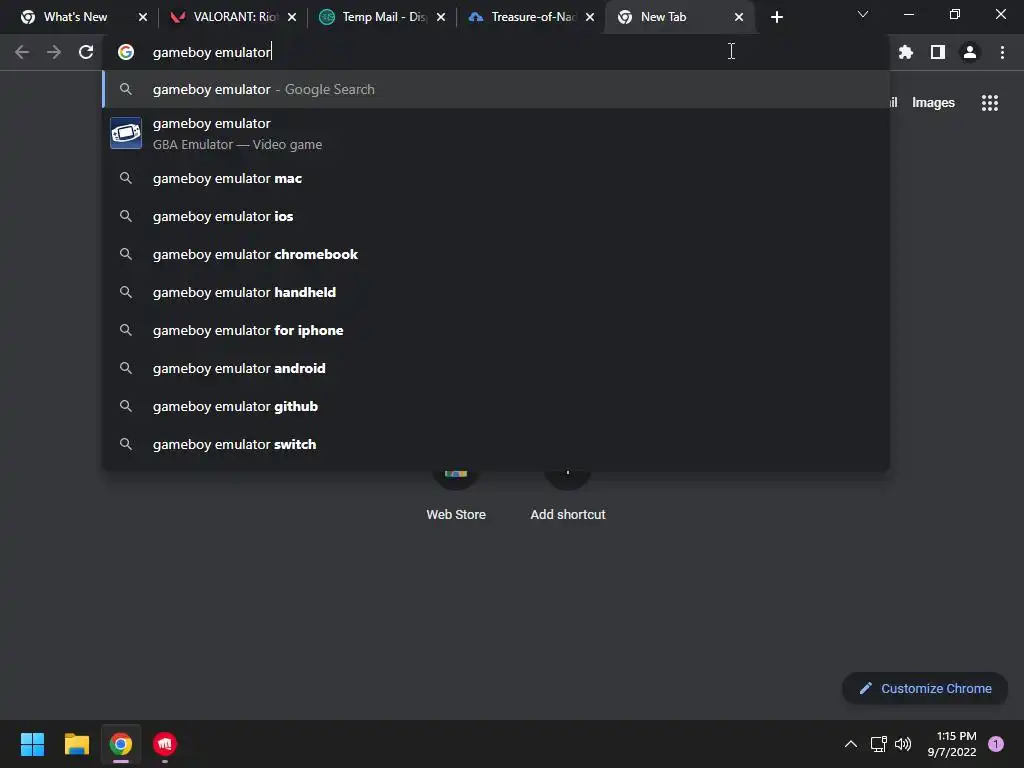The image size is (1024, 768).
Task: Open the Chrome three-dot menu
Action: (x=1002, y=52)
